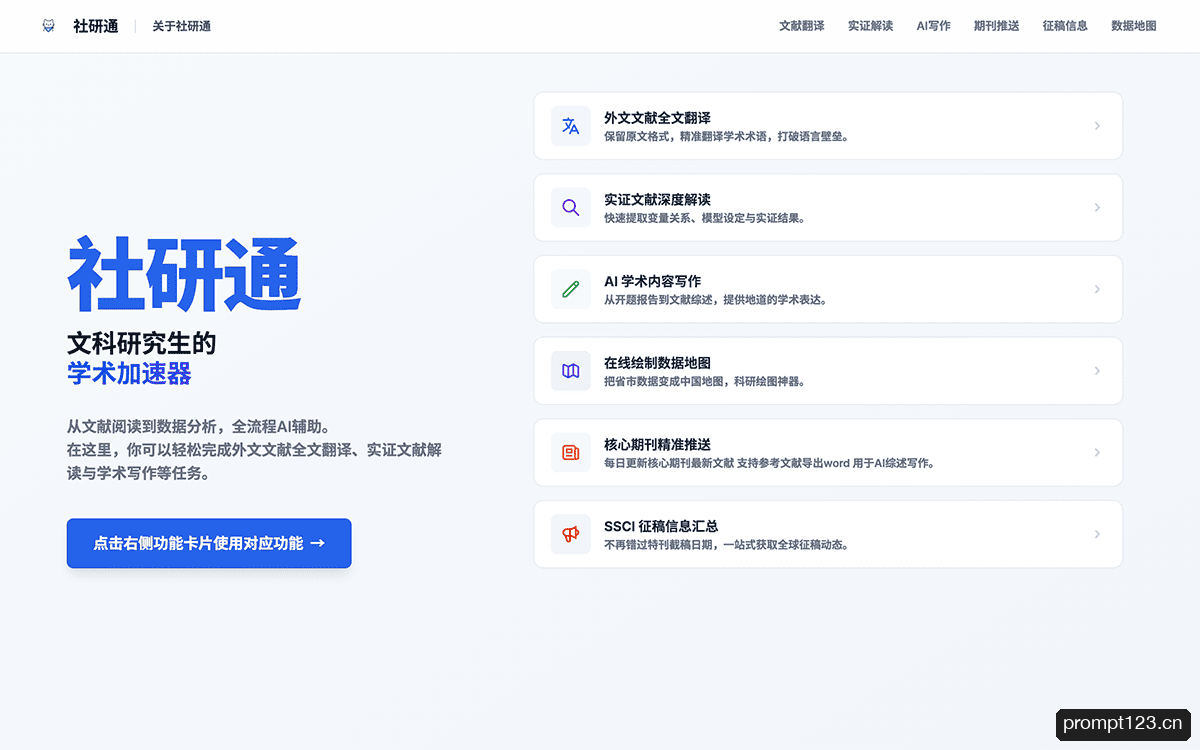Open chevron arrow on 在线绘制数据地图 card
Screen dimensions: 1200x750
click(x=1097, y=371)
